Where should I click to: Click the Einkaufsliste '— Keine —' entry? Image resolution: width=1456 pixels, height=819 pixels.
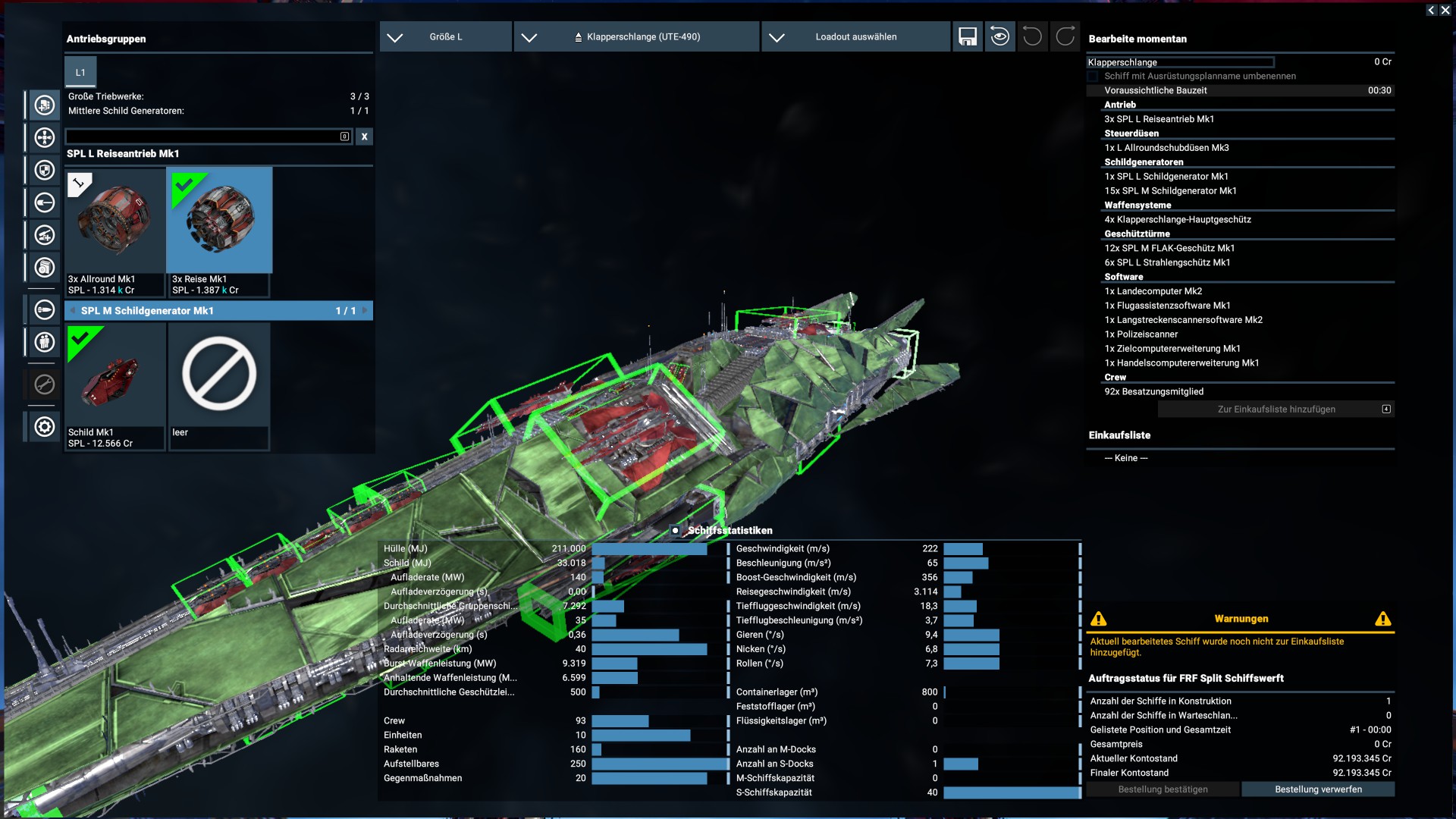(x=1125, y=458)
